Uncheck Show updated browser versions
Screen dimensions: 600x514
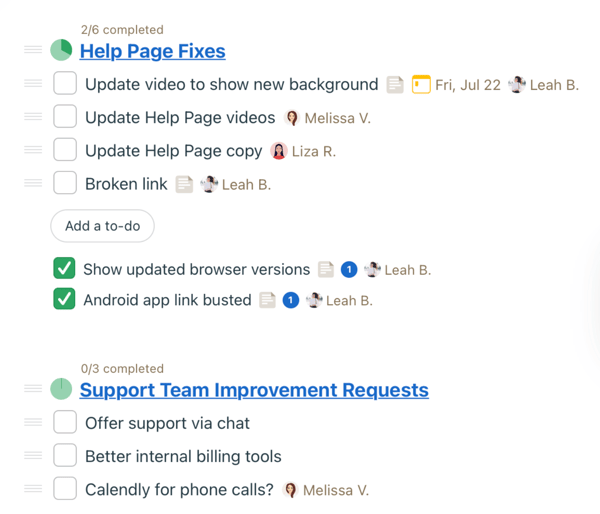pyautogui.click(x=64, y=268)
